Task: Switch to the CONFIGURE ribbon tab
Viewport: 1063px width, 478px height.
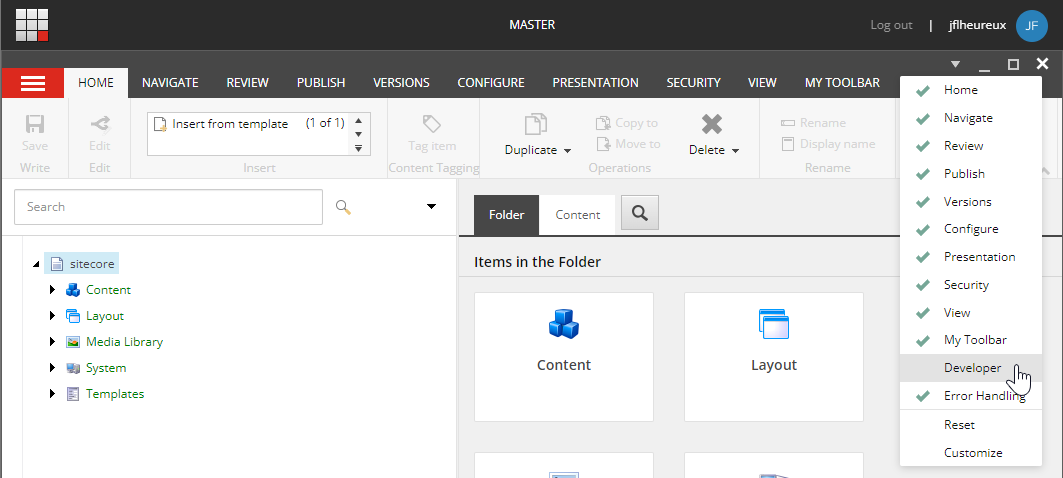Action: pos(491,83)
